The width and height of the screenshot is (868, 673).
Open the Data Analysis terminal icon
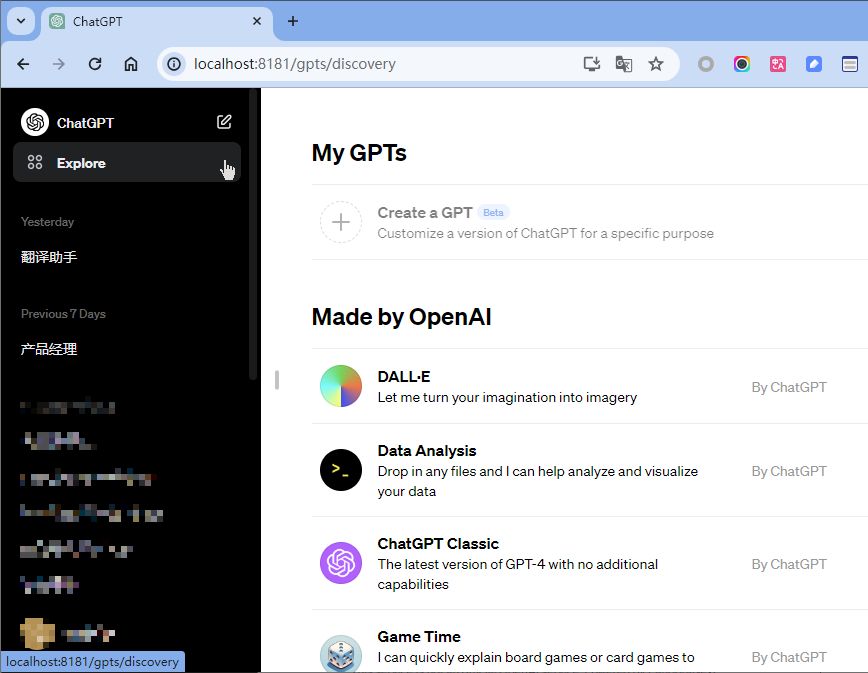click(340, 470)
